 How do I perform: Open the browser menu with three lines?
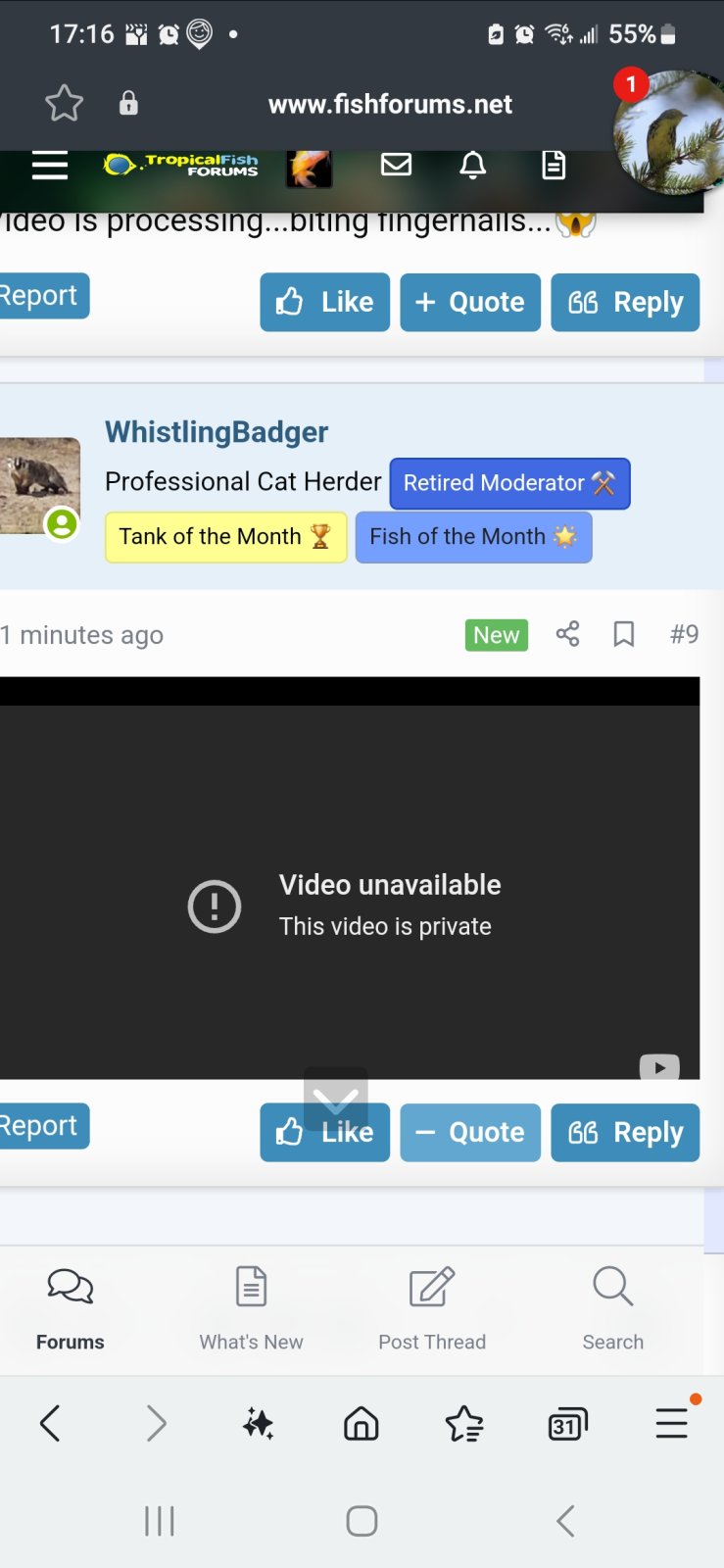(672, 1423)
